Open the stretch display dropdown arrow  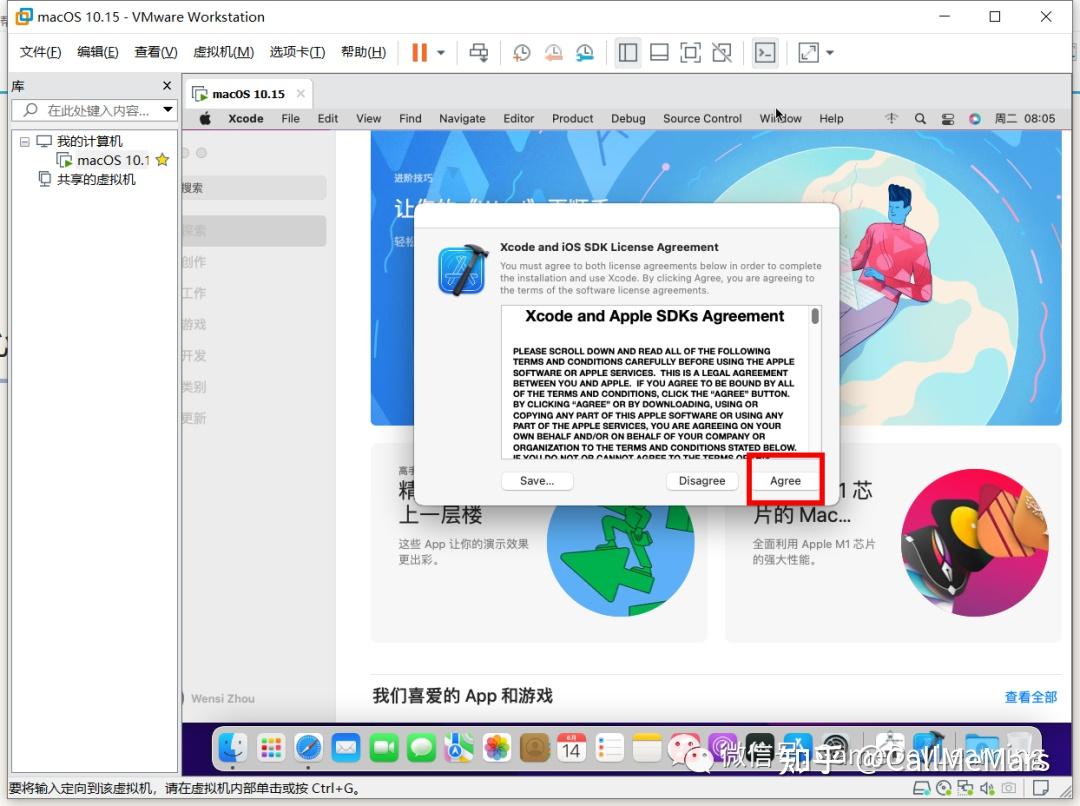coord(830,52)
